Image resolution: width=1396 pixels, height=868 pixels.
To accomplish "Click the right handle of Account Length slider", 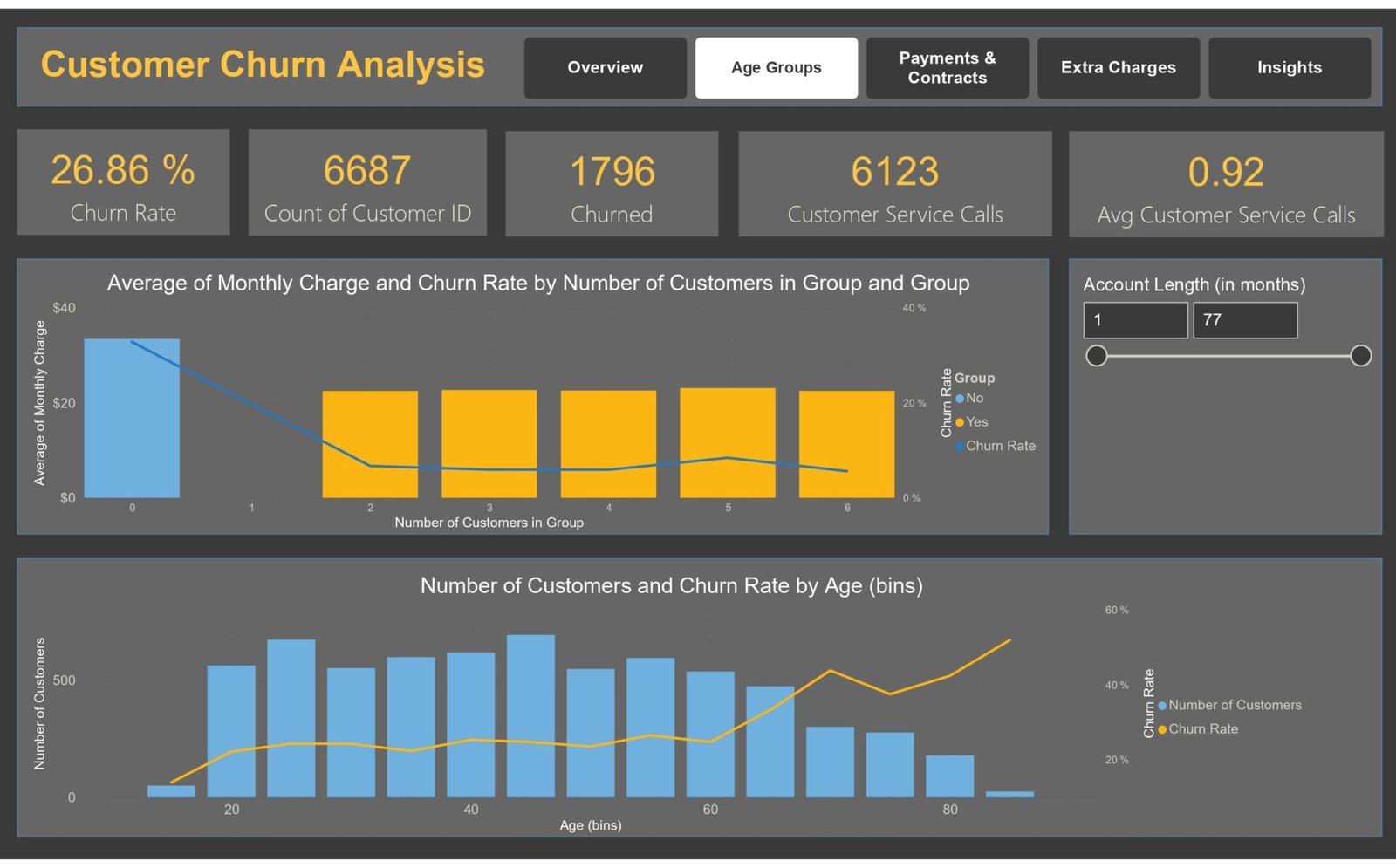I will coord(1360,356).
